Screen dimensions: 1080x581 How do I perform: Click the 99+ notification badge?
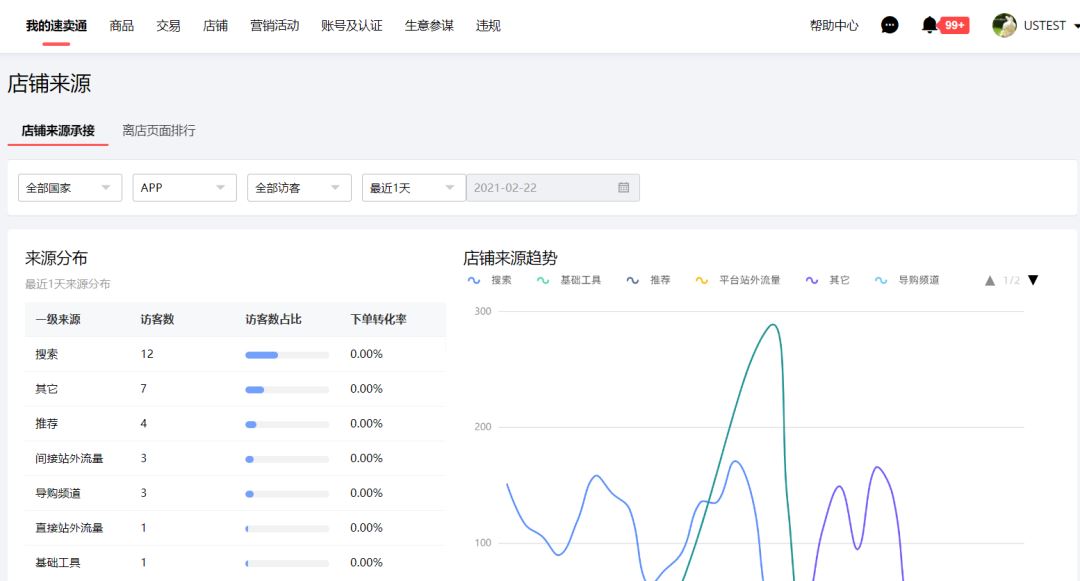(954, 25)
